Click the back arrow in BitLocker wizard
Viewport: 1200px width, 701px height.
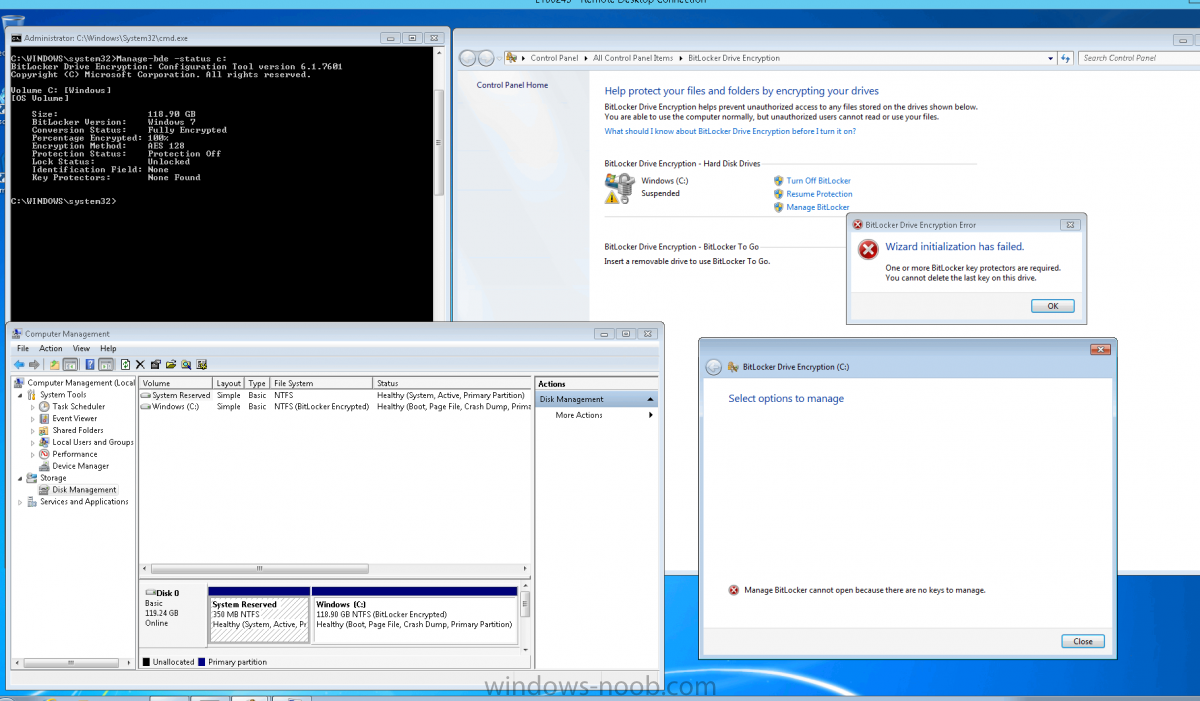coord(714,367)
